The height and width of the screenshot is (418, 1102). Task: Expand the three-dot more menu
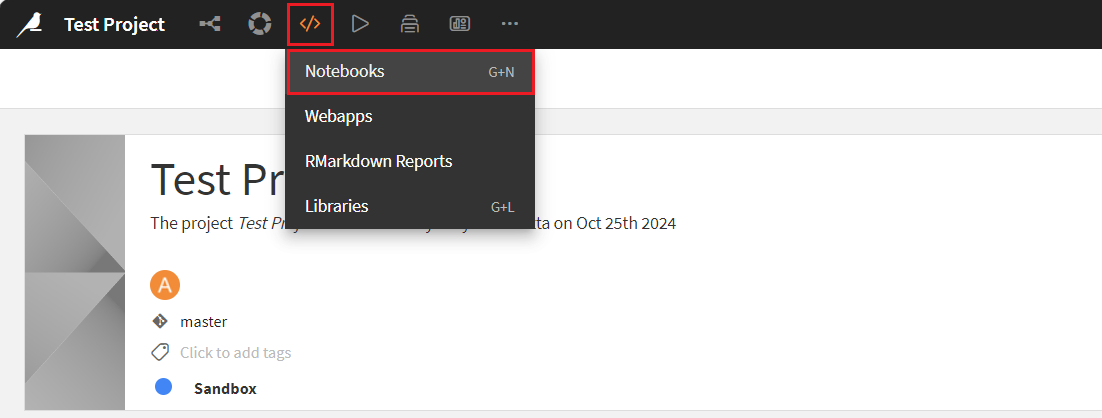[x=510, y=24]
